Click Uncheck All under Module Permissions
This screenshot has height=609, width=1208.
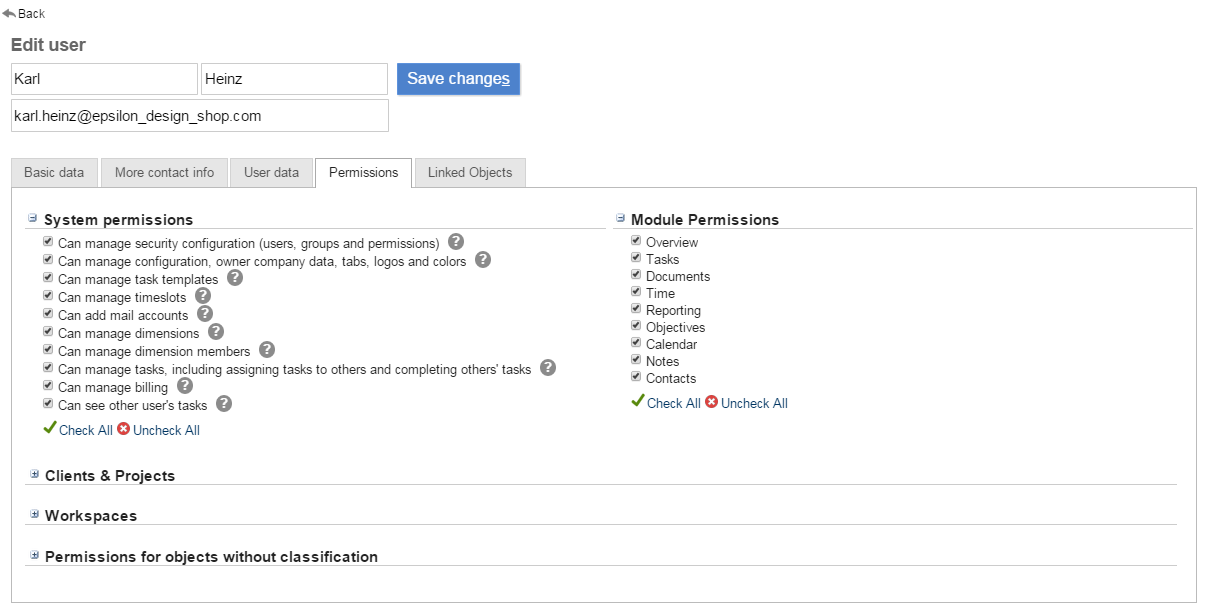[x=753, y=403]
